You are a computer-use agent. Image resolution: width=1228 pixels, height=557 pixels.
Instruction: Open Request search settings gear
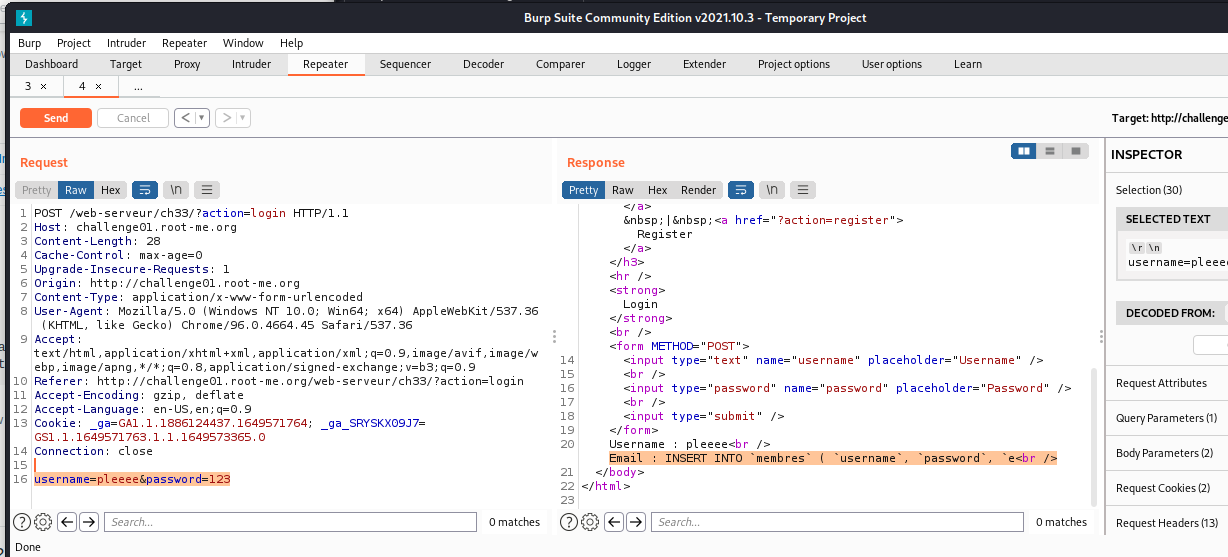[43, 522]
